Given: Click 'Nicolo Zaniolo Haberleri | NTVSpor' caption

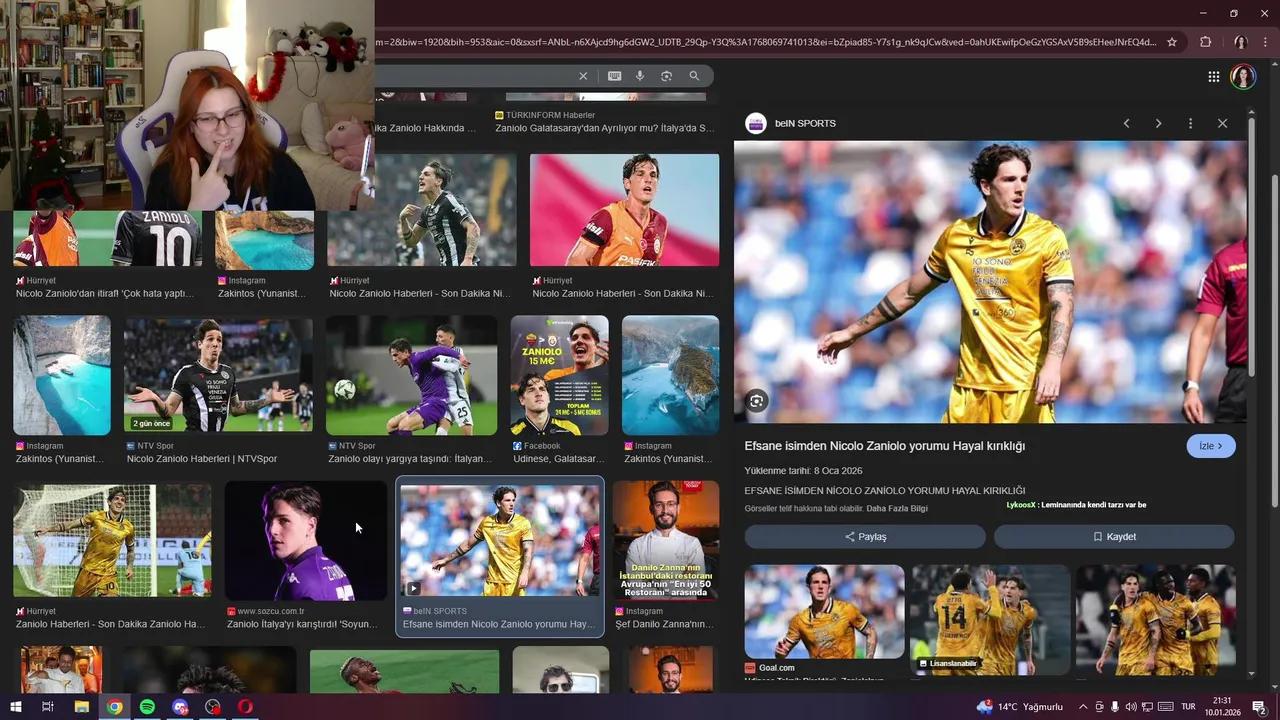Looking at the screenshot, I should pos(202,459).
